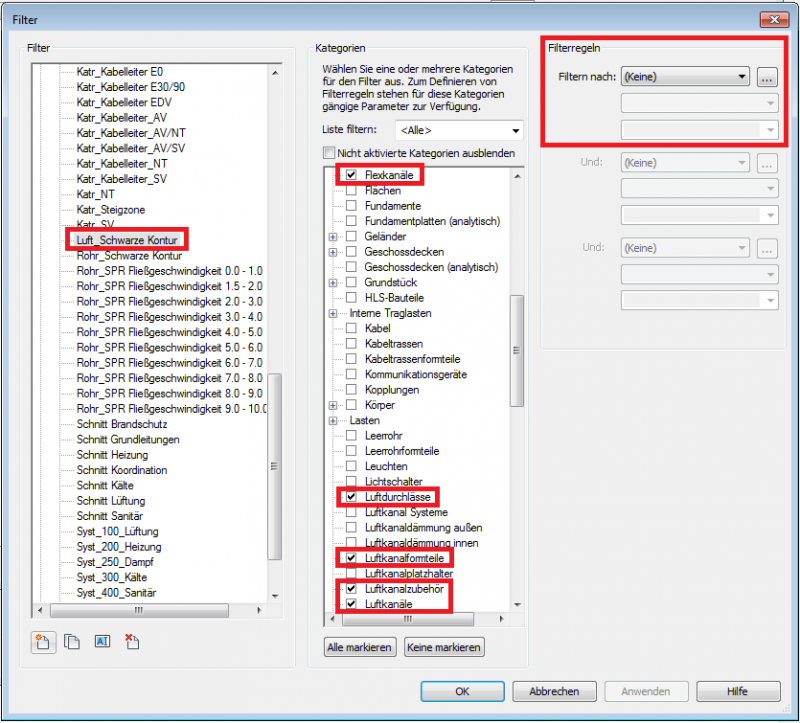Click the 'Keine markieren' button
Image resolution: width=800 pixels, height=723 pixels.
pos(444,647)
